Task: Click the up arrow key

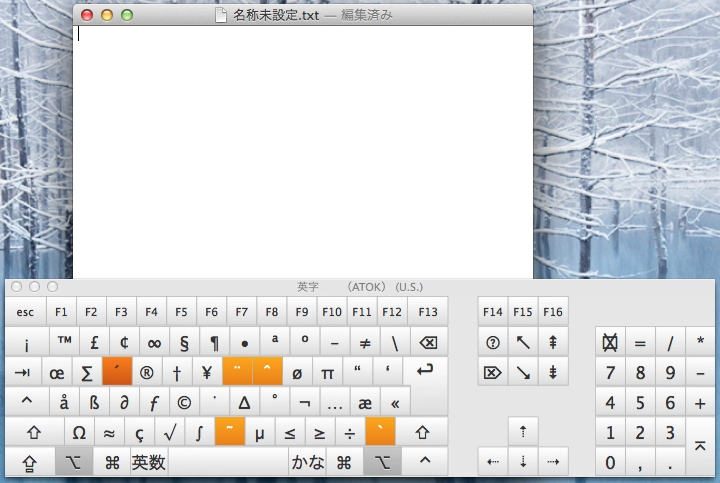Action: [x=523, y=432]
